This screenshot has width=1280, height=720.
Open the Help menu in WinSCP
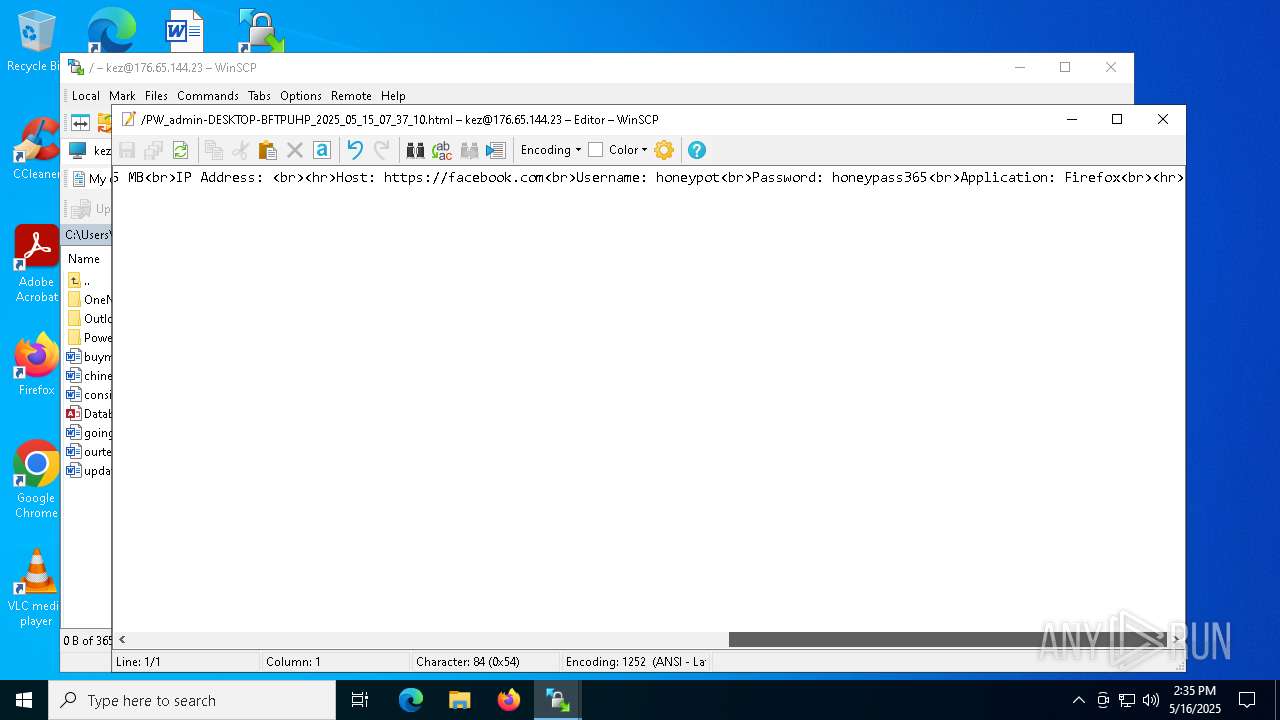coord(393,96)
